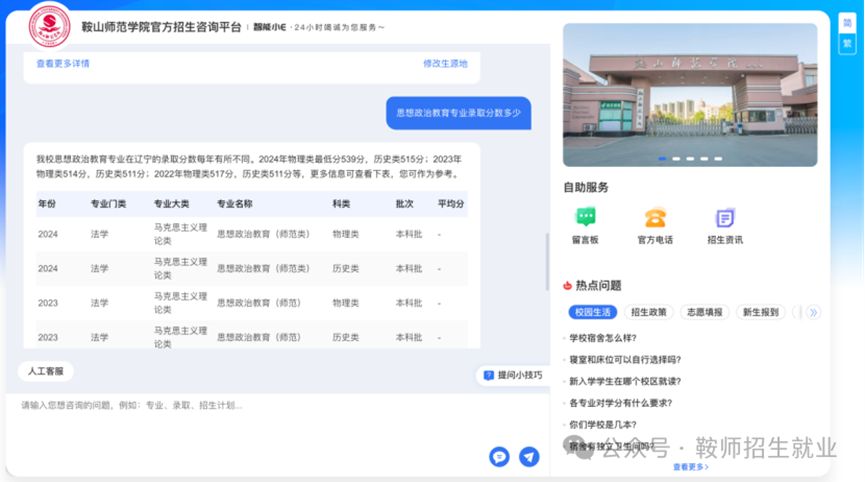Expand details with 查看更多详情 link

click(x=63, y=63)
